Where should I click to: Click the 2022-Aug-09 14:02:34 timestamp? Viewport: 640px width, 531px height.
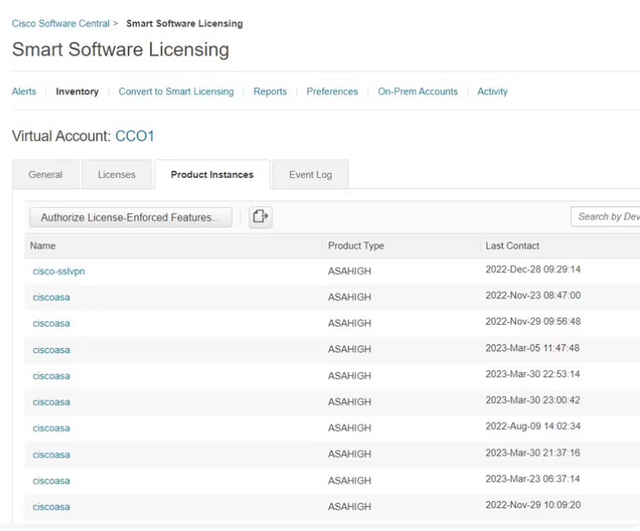(x=533, y=427)
